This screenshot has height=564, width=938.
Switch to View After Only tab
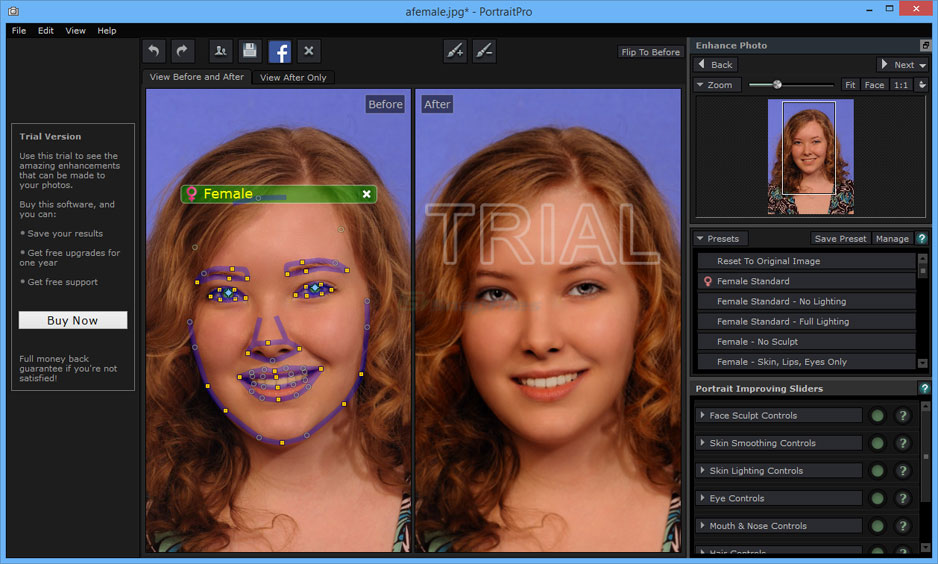pos(293,78)
